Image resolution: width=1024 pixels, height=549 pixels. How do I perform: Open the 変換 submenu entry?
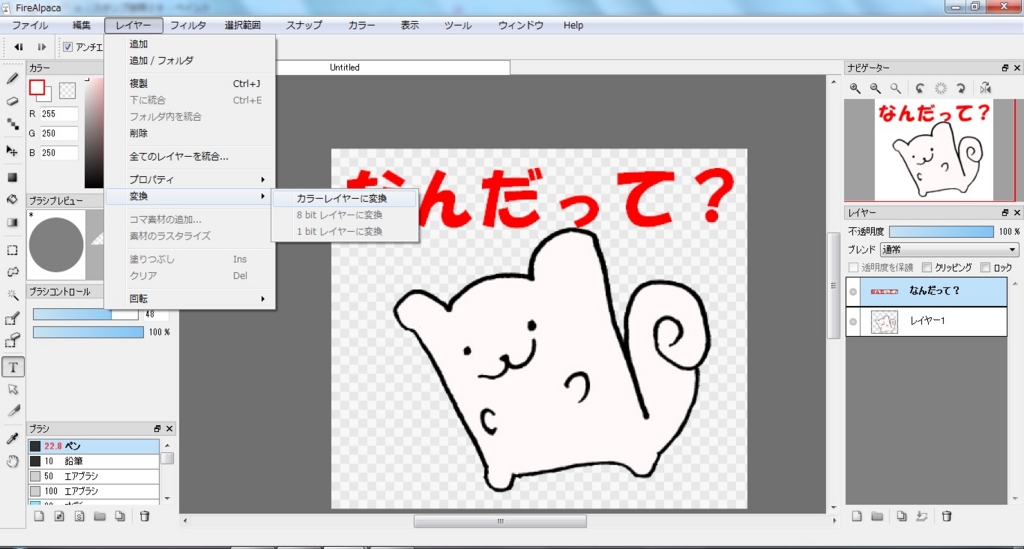(190, 196)
